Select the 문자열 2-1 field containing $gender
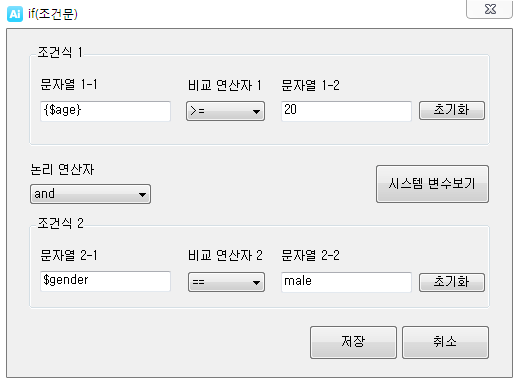The width and height of the screenshot is (519, 384). (x=105, y=281)
